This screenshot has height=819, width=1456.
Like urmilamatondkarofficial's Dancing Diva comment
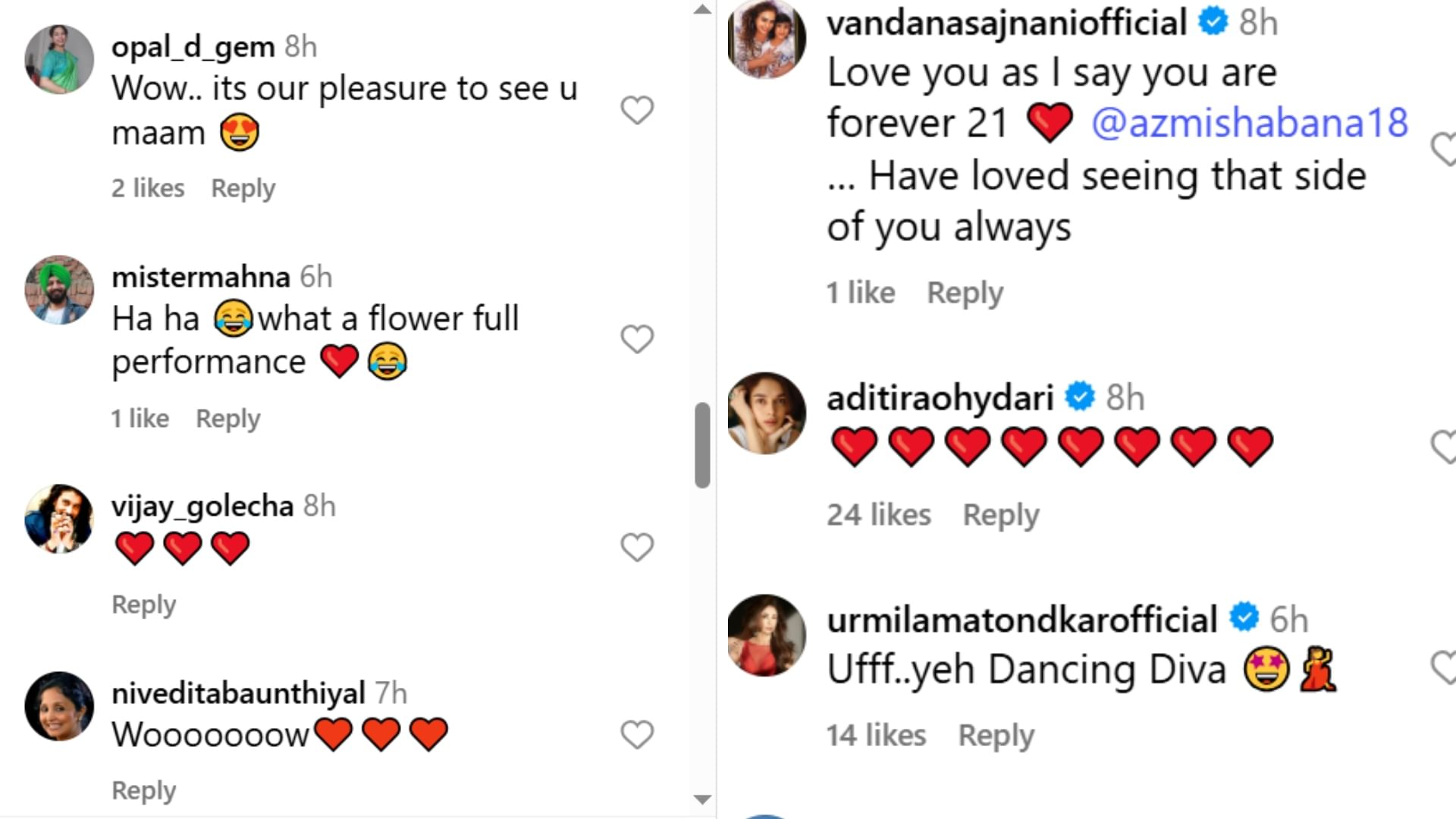[1444, 668]
